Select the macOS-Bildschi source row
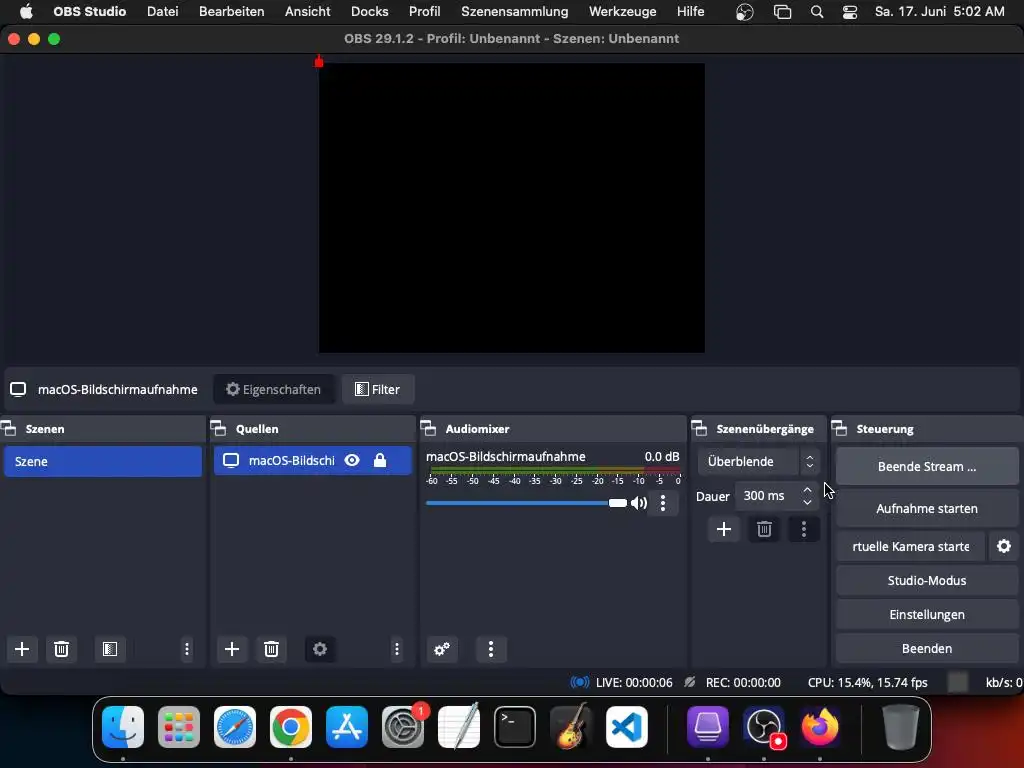The image size is (1024, 768). (x=313, y=460)
